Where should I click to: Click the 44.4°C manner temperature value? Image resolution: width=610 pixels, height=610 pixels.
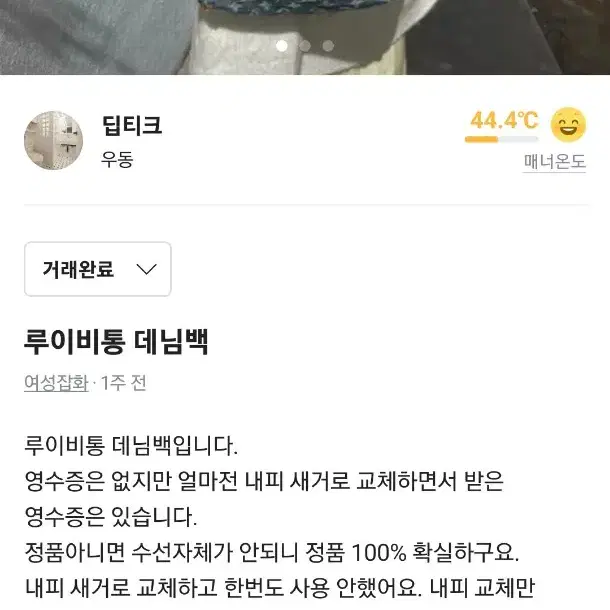point(504,120)
